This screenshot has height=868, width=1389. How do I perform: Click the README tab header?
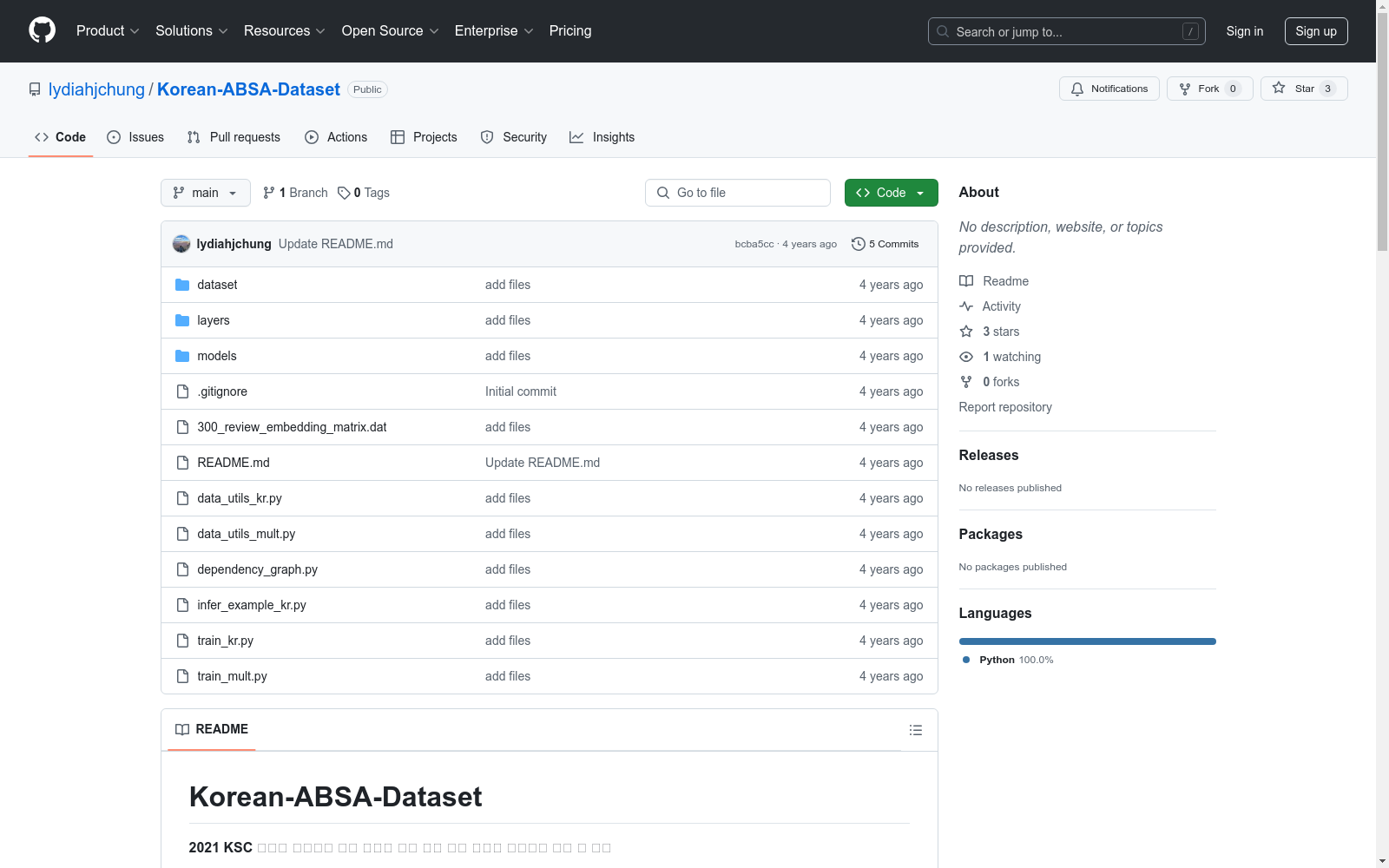pyautogui.click(x=212, y=730)
